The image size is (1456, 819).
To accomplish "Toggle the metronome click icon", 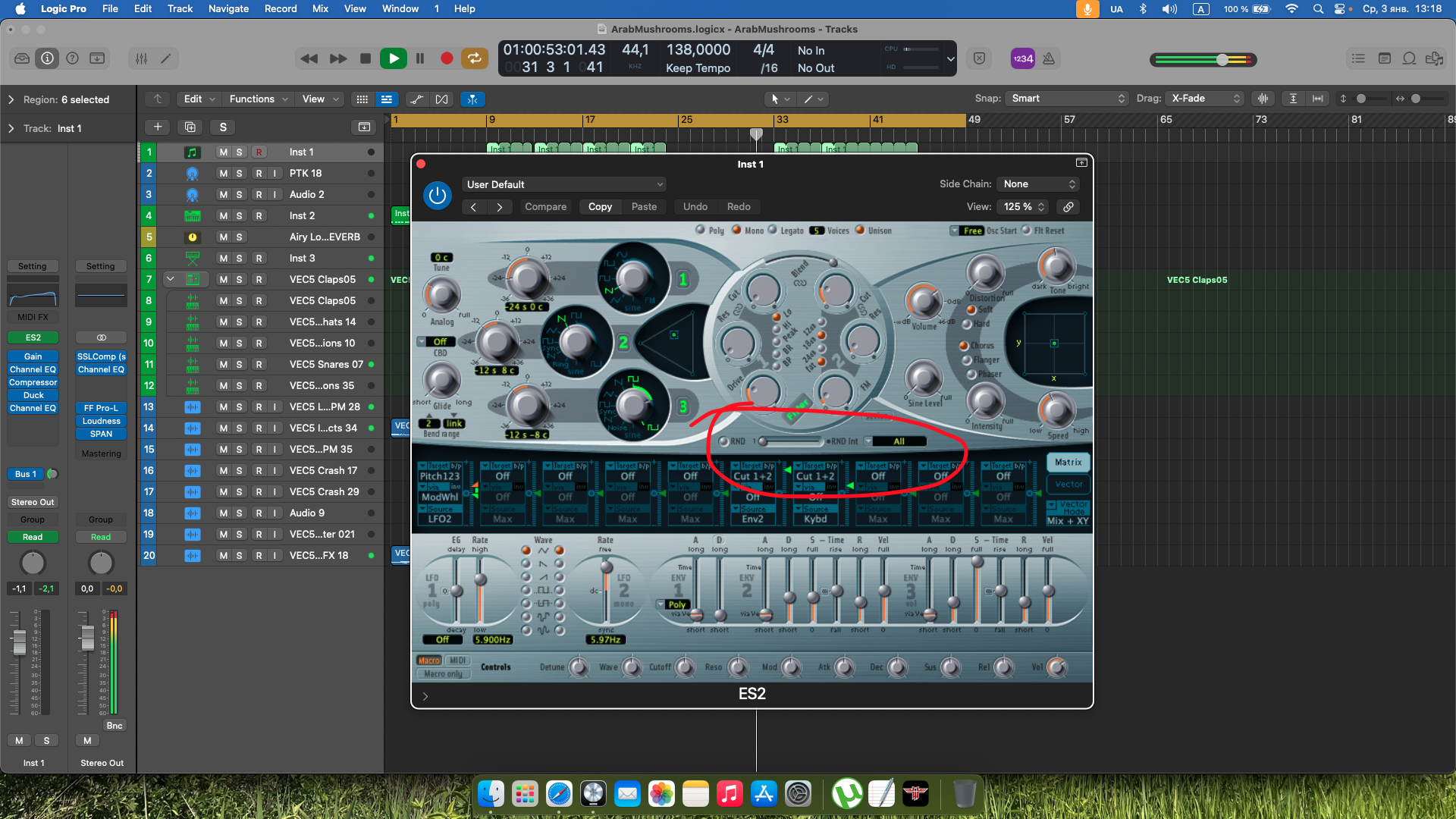I will pos(1049,58).
